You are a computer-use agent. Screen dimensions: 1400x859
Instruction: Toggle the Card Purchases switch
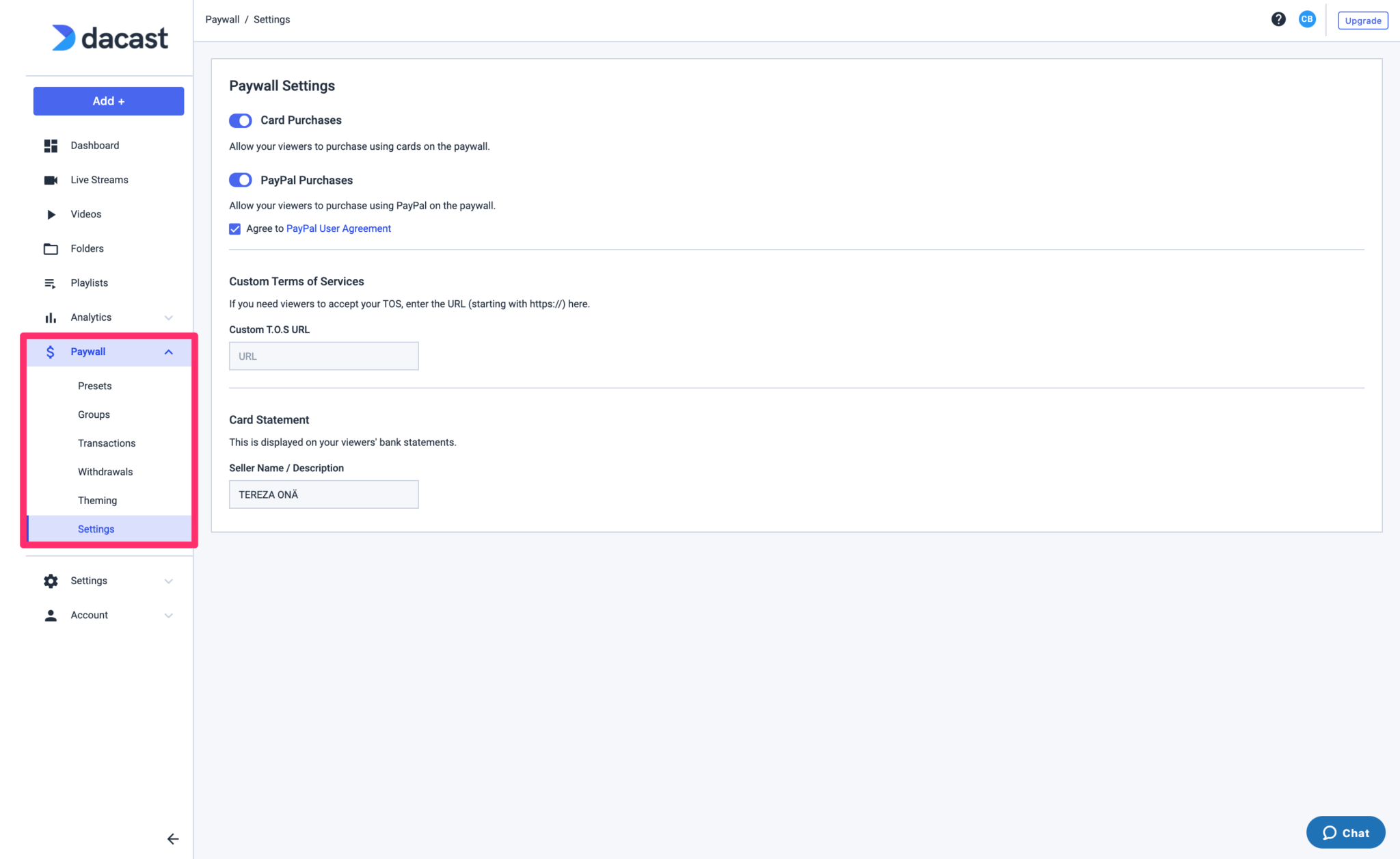(240, 120)
